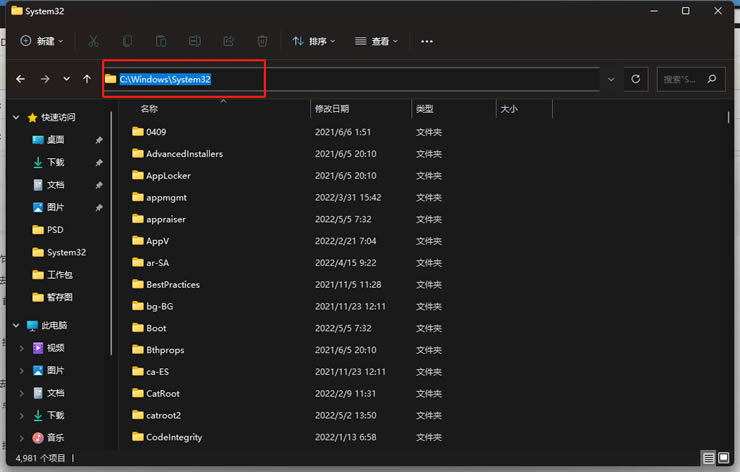Sort by 大小 column header
The height and width of the screenshot is (472, 740).
pyautogui.click(x=509, y=109)
